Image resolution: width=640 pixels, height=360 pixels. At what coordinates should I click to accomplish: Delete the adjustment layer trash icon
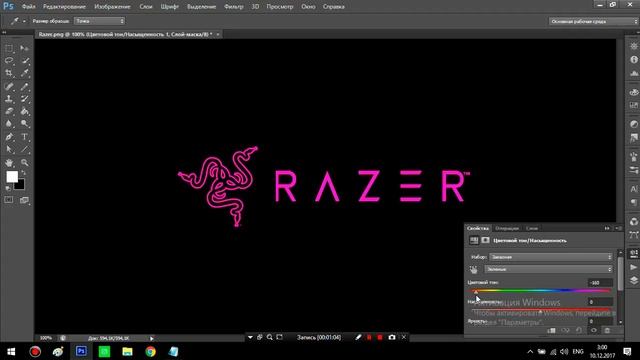[607, 330]
